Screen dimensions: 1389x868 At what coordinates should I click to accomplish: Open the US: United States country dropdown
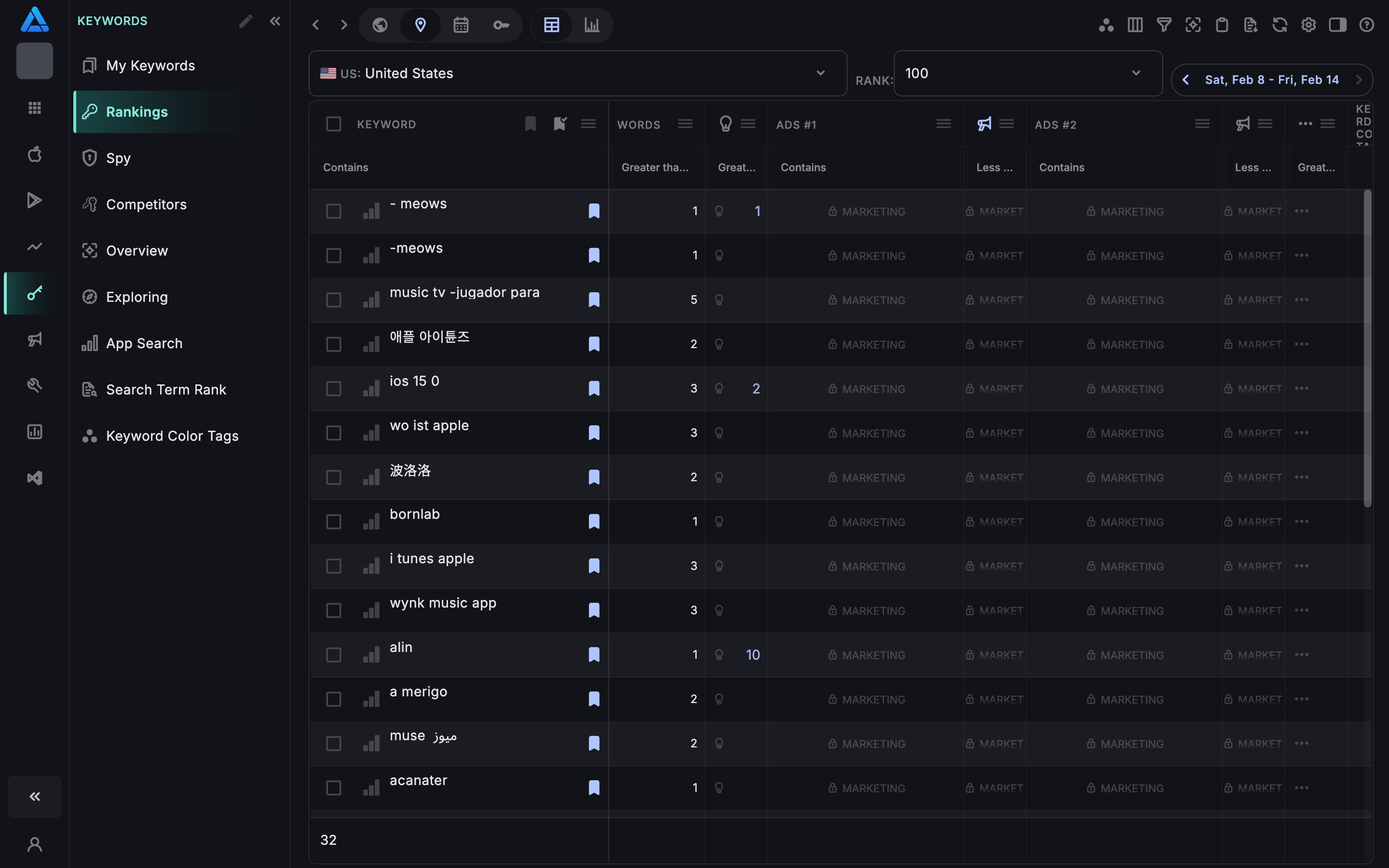click(x=577, y=73)
